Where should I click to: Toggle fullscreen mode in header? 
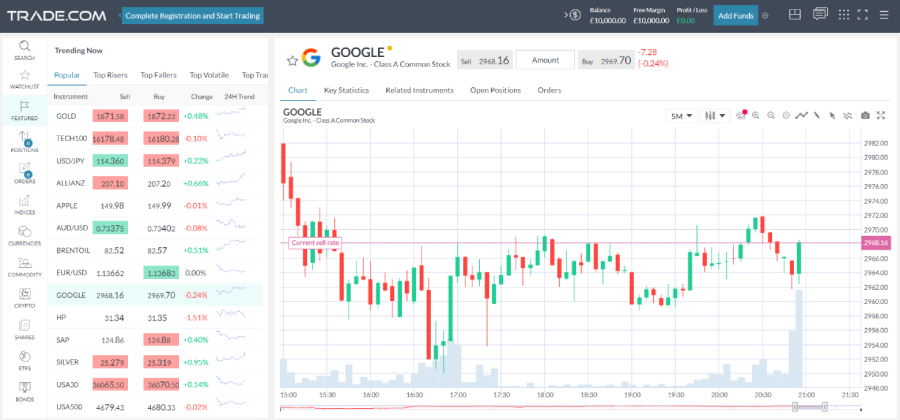(x=862, y=15)
